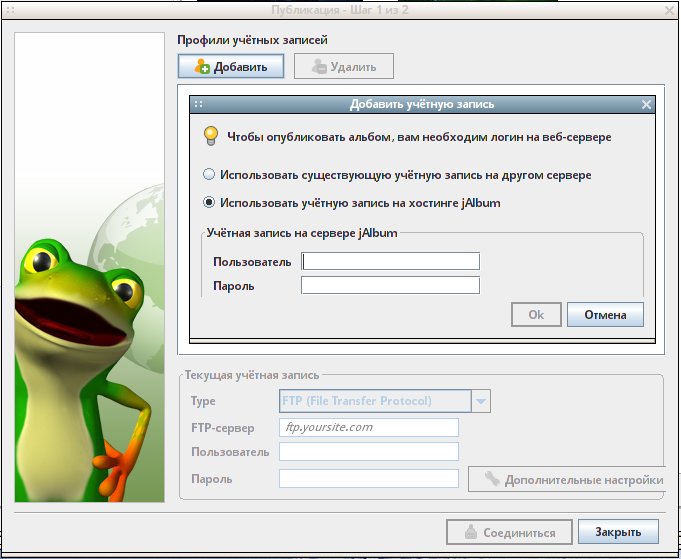Close the Публикация window

coord(670,10)
